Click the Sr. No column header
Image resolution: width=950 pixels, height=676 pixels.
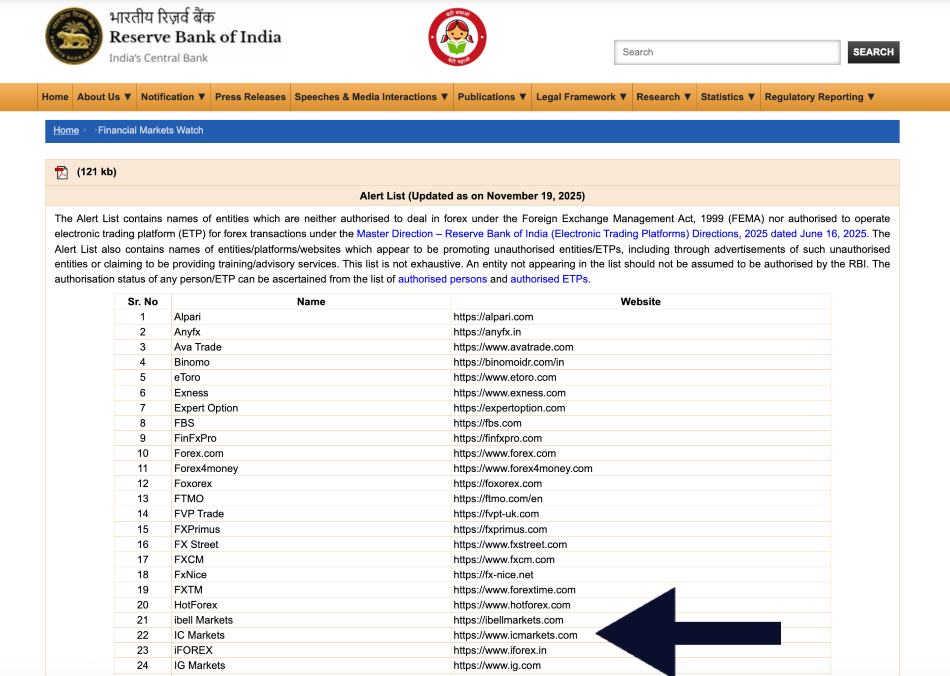143,302
